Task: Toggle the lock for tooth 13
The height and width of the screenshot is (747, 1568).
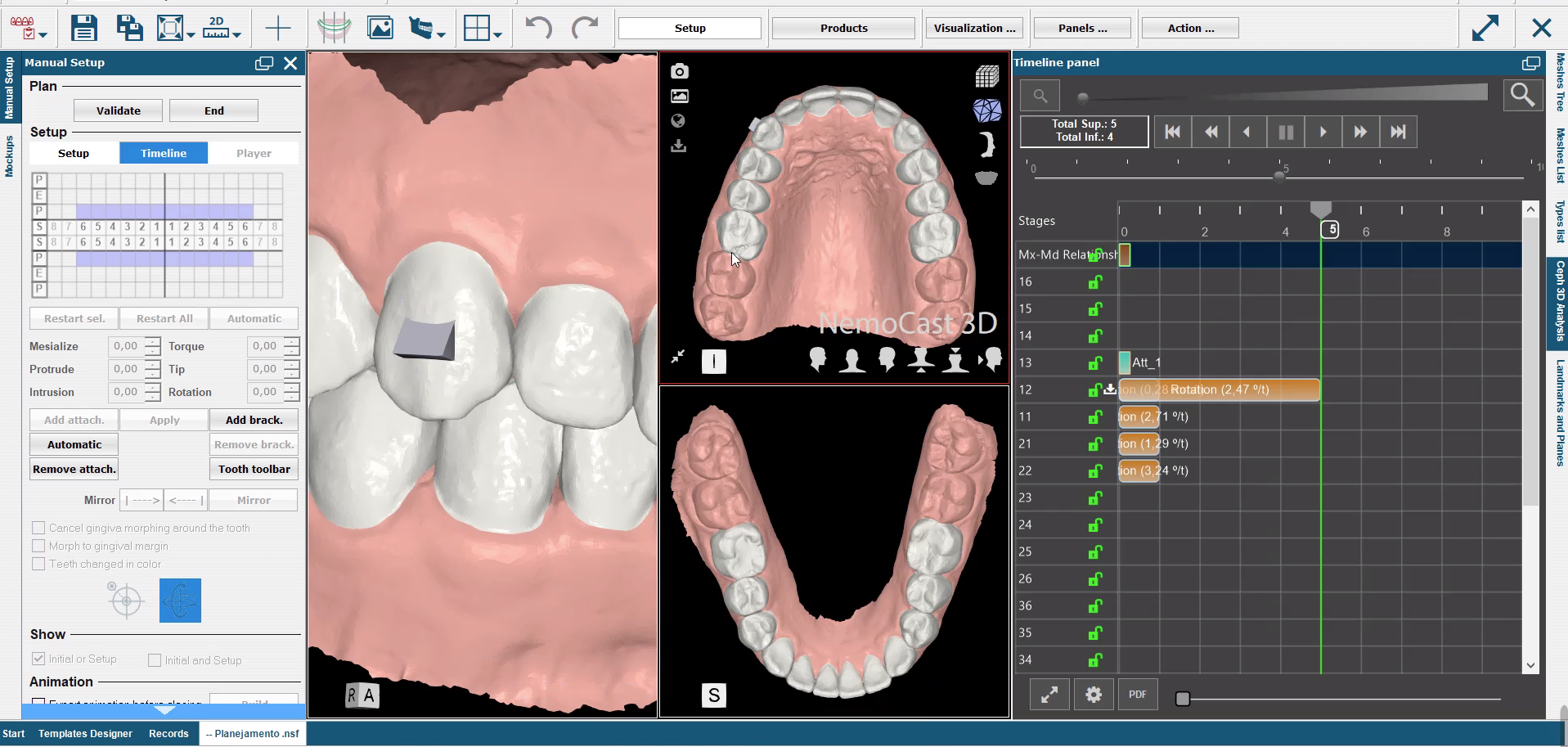Action: tap(1095, 362)
